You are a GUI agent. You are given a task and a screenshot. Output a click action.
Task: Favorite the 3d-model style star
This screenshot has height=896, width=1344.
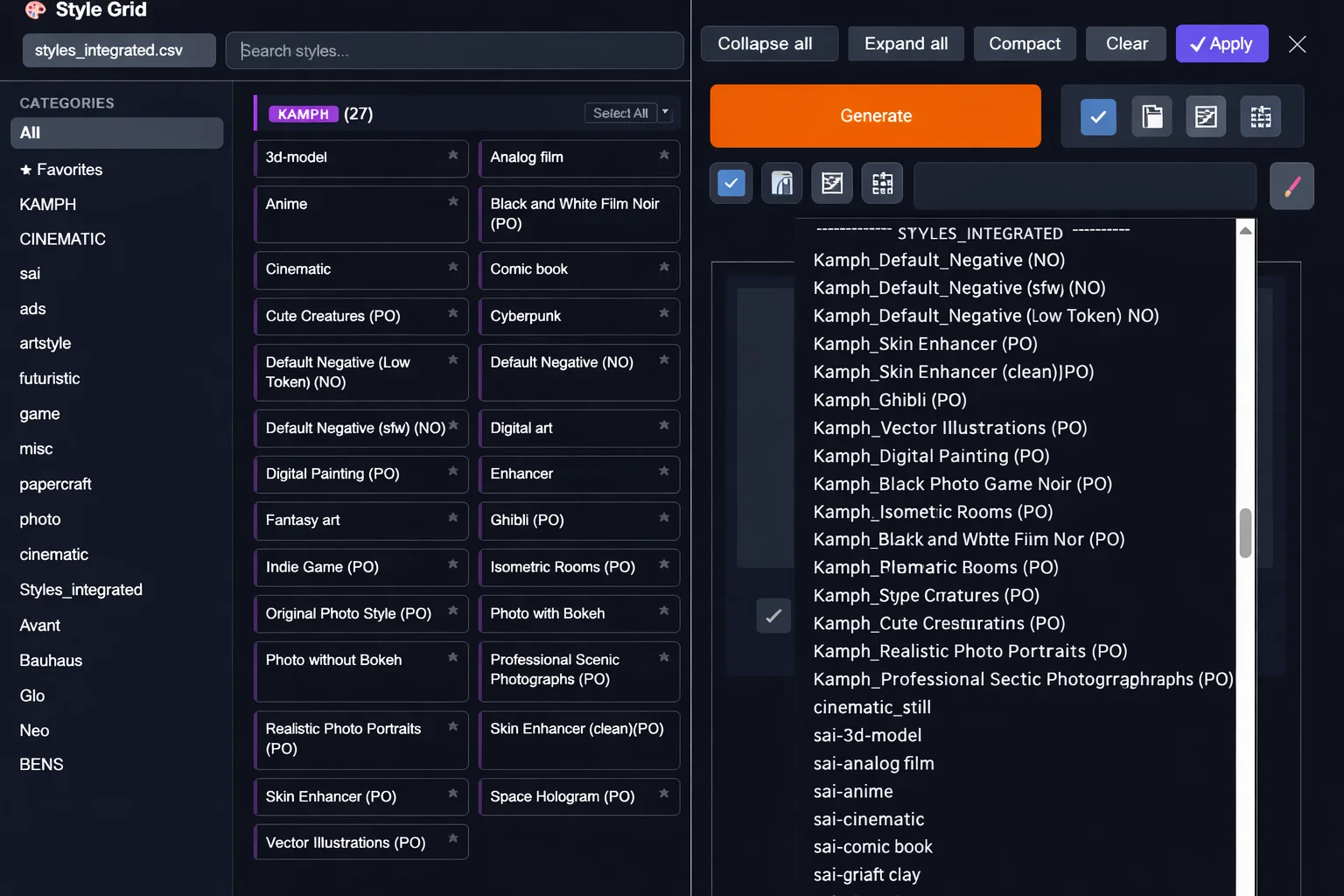pyautogui.click(x=453, y=156)
